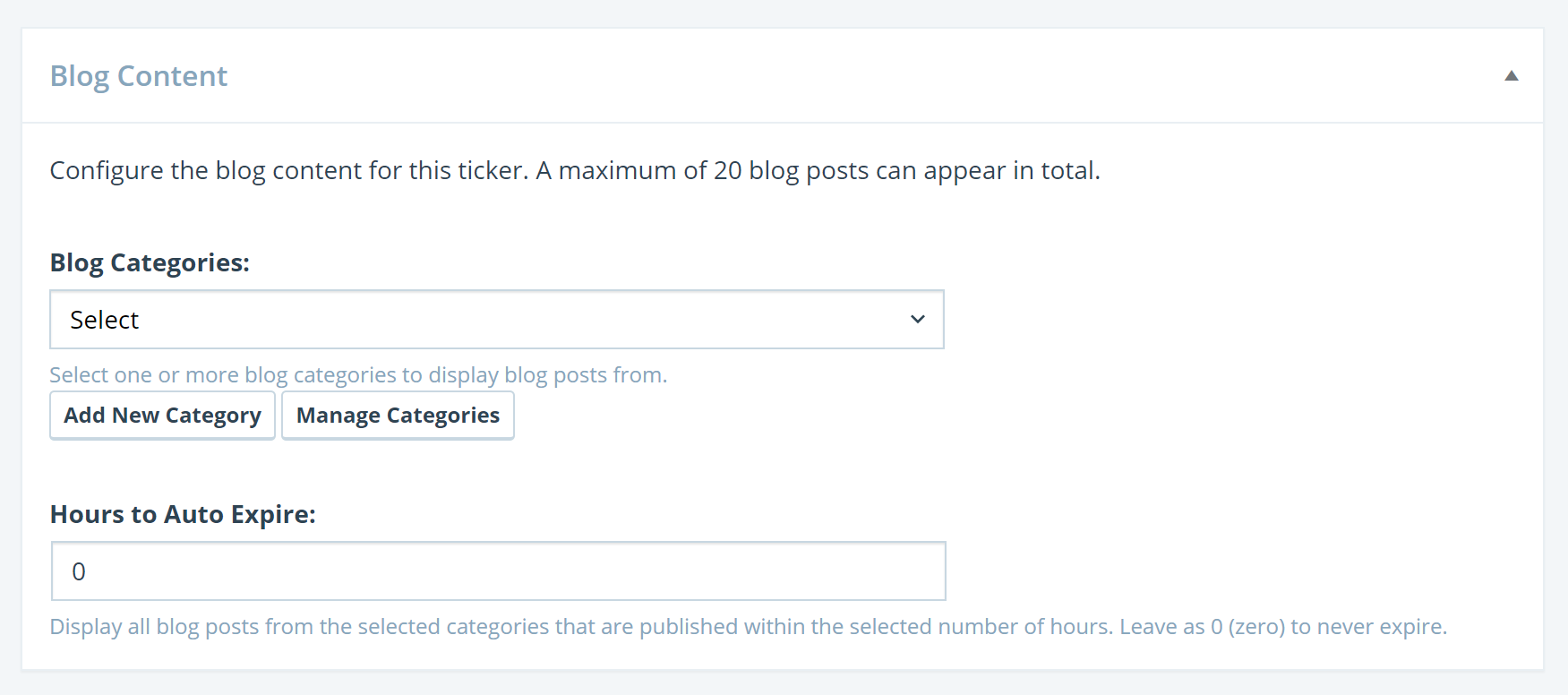Focus the Hours to Auto Expire field
Screen dimensions: 1568x695
498,571
